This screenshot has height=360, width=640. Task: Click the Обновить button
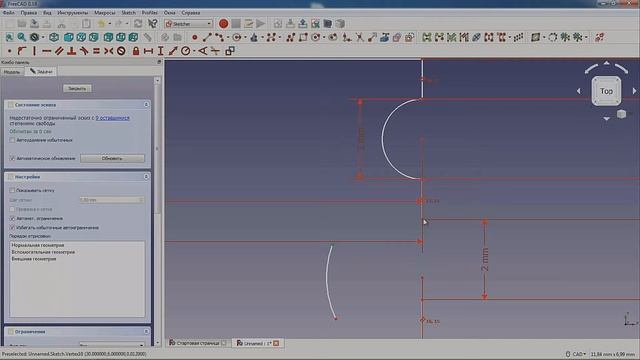tap(112, 158)
